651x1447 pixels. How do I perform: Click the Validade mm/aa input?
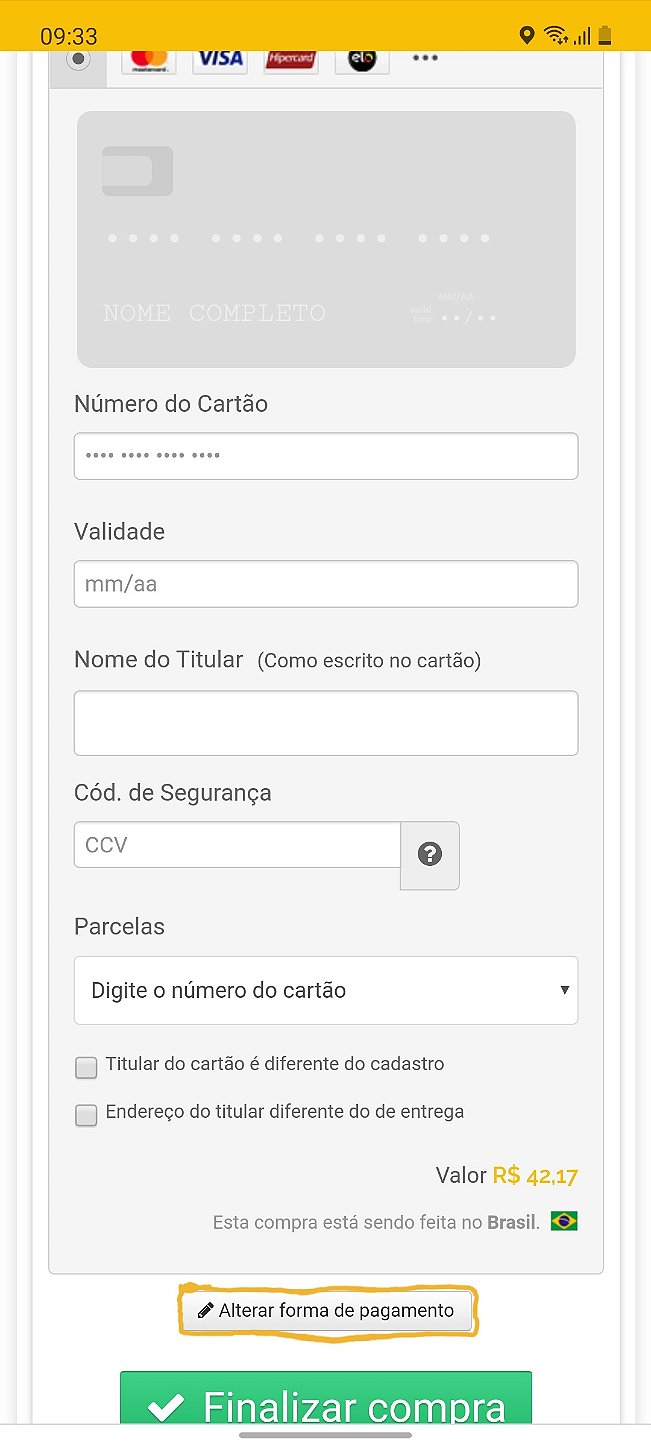coord(326,584)
